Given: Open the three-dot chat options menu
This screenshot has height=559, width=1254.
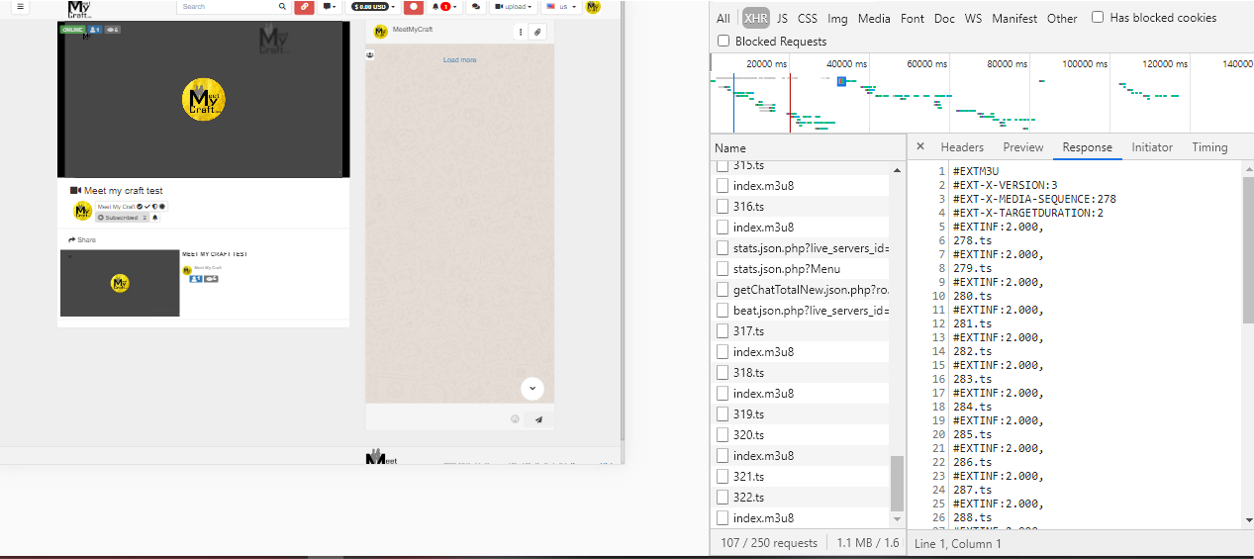Looking at the screenshot, I should [520, 32].
